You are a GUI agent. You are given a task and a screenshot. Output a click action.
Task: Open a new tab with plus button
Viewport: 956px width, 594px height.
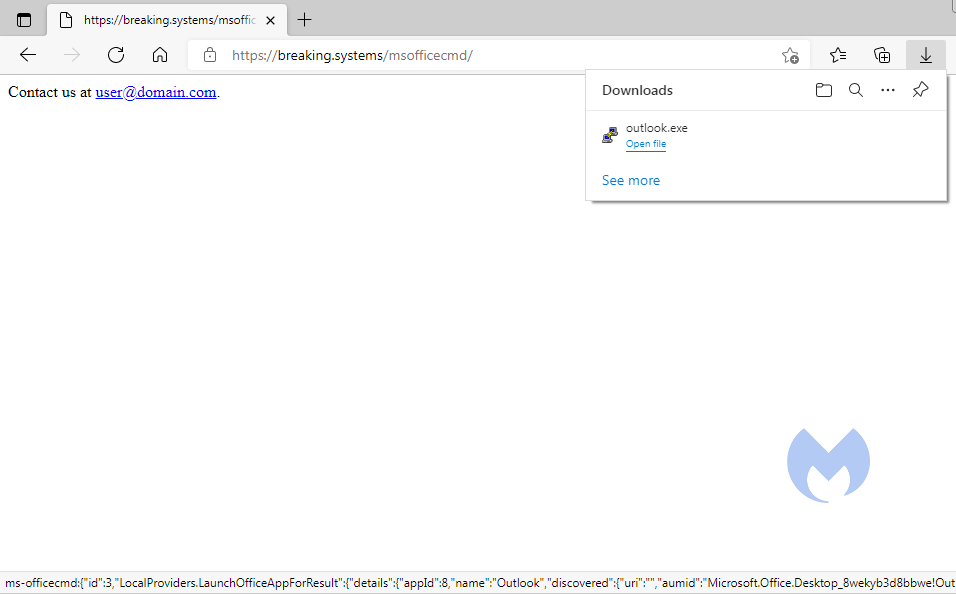[305, 20]
